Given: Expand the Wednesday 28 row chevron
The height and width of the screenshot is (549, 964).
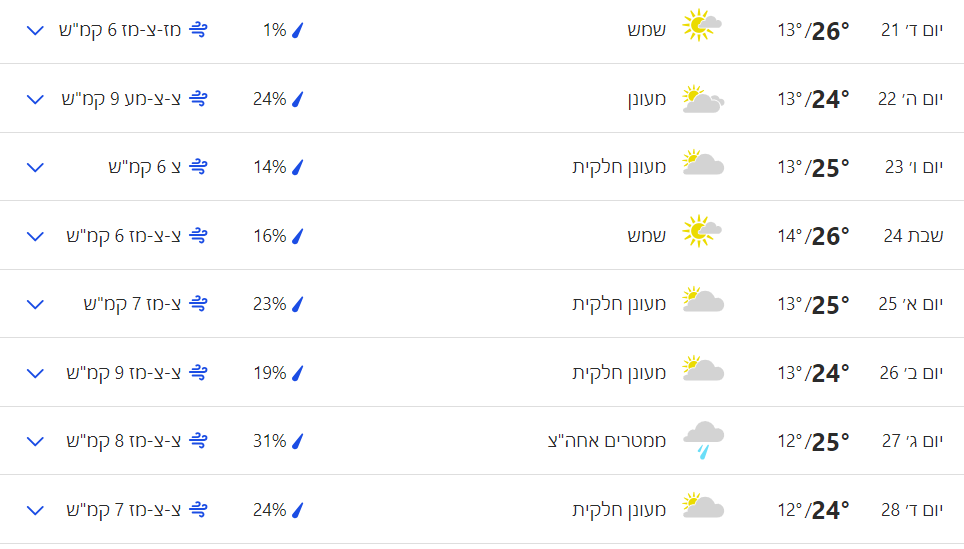Looking at the screenshot, I should [x=36, y=510].
